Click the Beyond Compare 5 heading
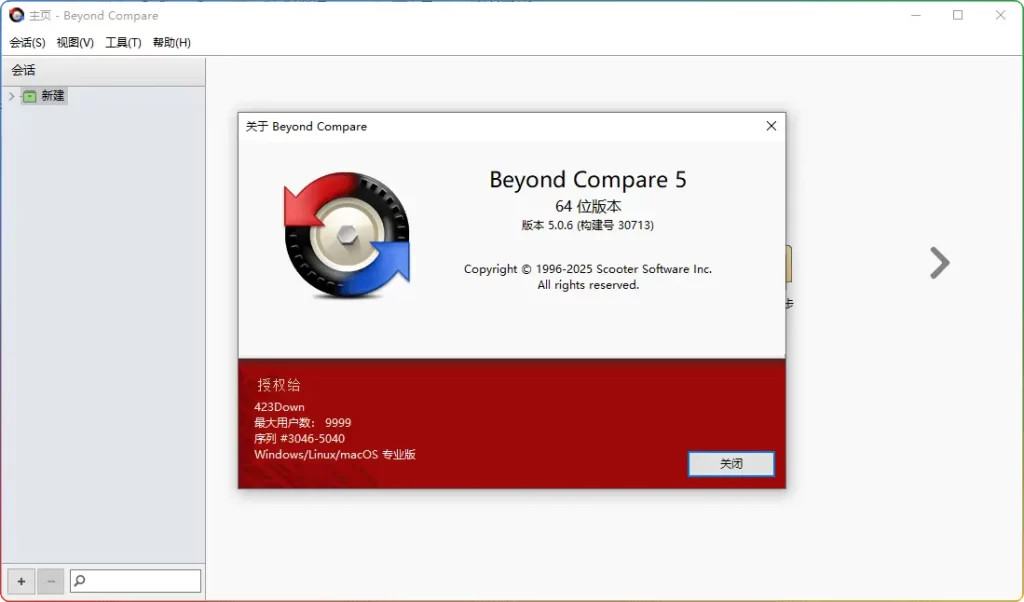 point(588,180)
